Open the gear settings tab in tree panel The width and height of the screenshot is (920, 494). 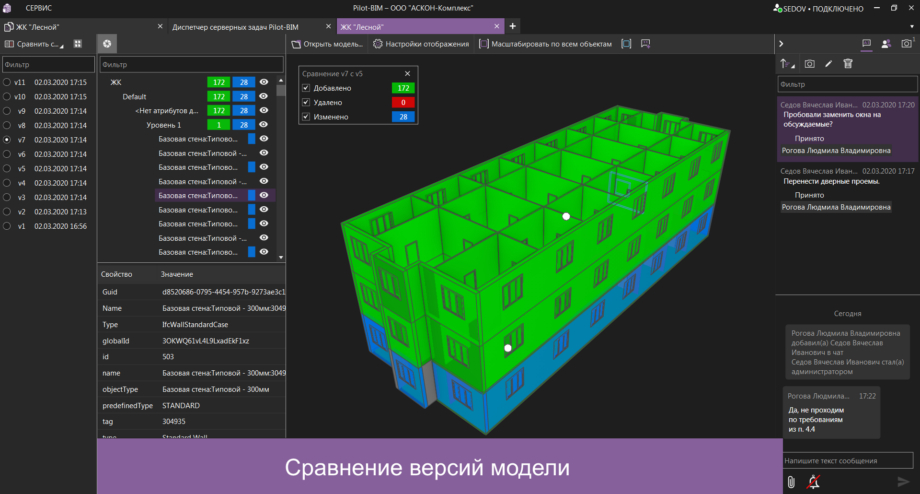coord(107,44)
